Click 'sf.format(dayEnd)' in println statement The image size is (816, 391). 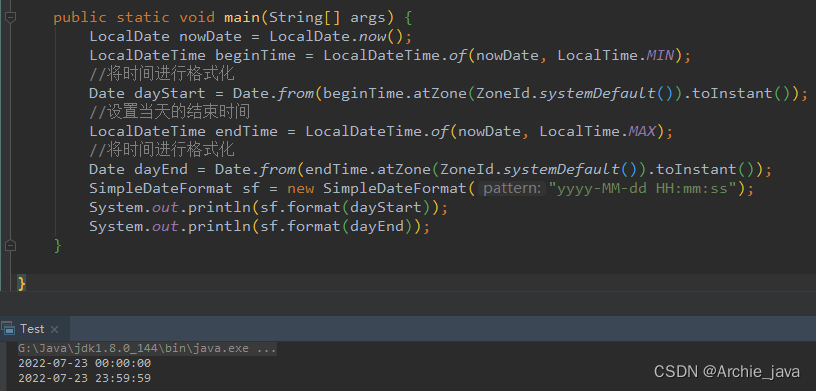(337, 226)
